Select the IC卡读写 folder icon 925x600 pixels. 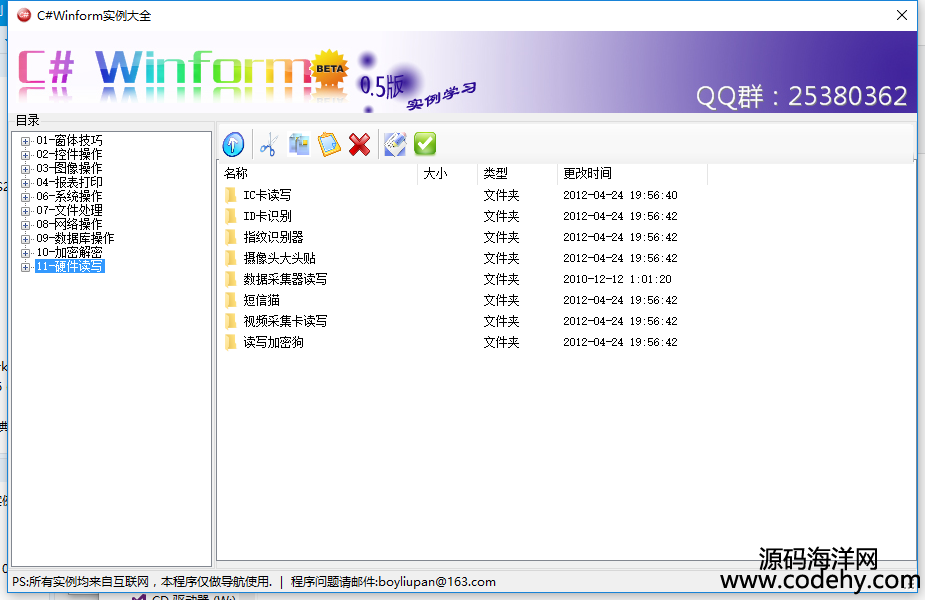coord(231,195)
